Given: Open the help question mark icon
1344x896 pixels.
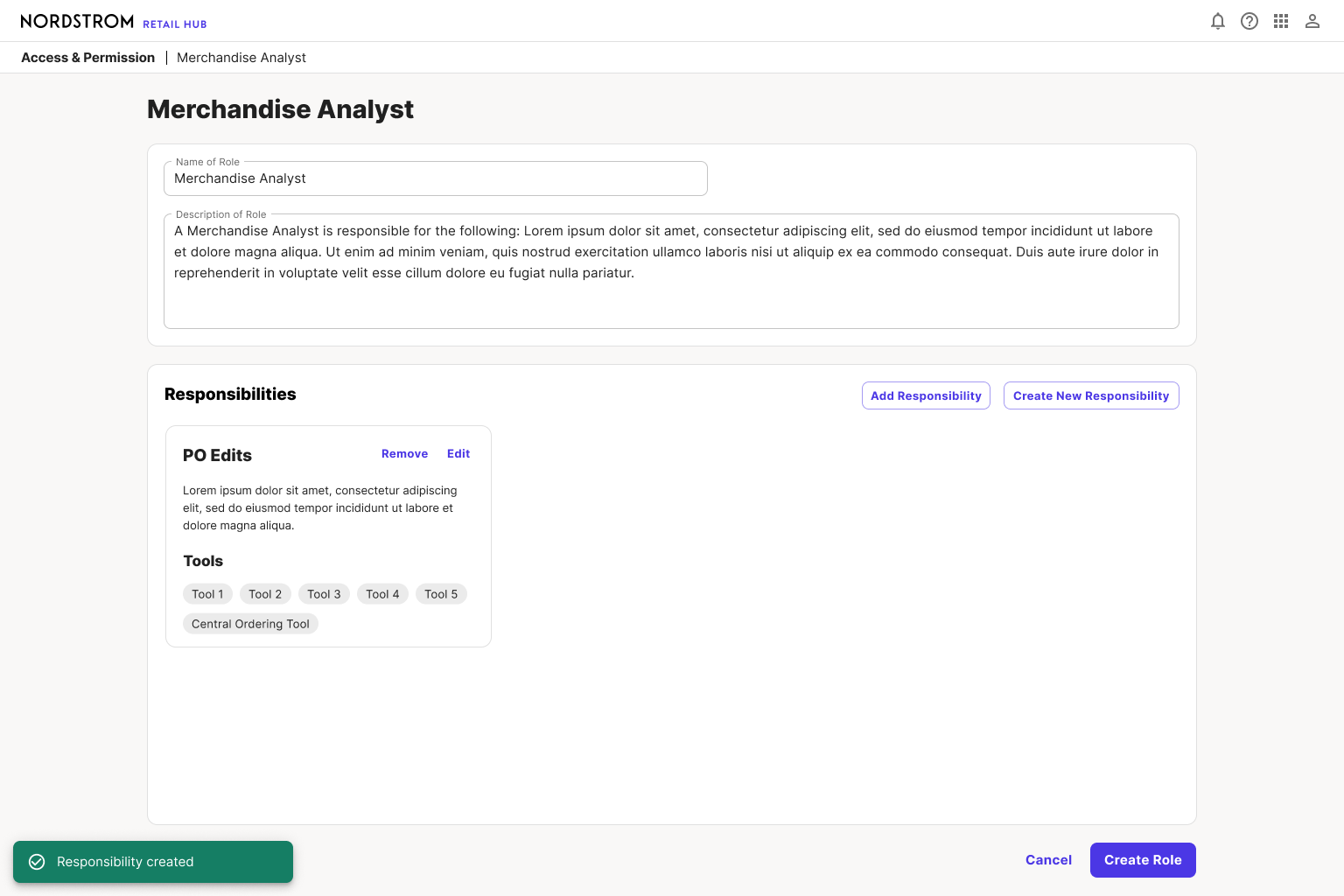Looking at the screenshot, I should point(1249,21).
